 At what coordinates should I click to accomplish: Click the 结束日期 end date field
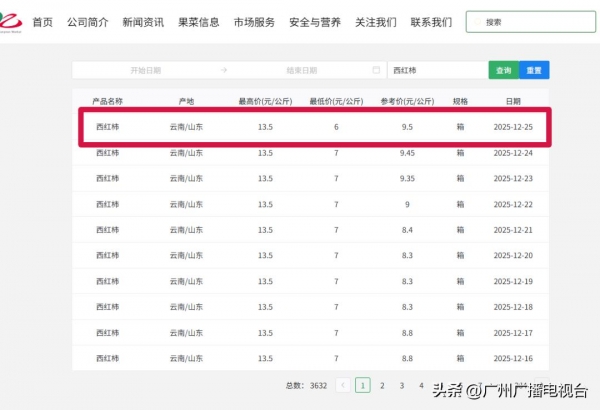(x=301, y=71)
